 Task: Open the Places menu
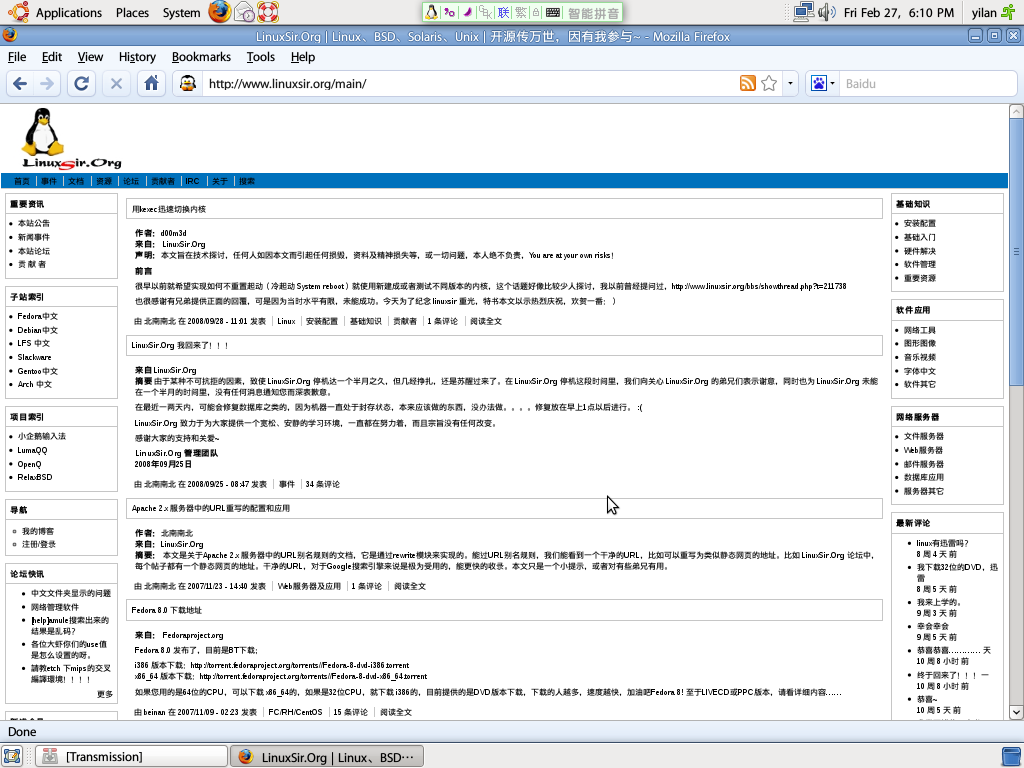132,12
